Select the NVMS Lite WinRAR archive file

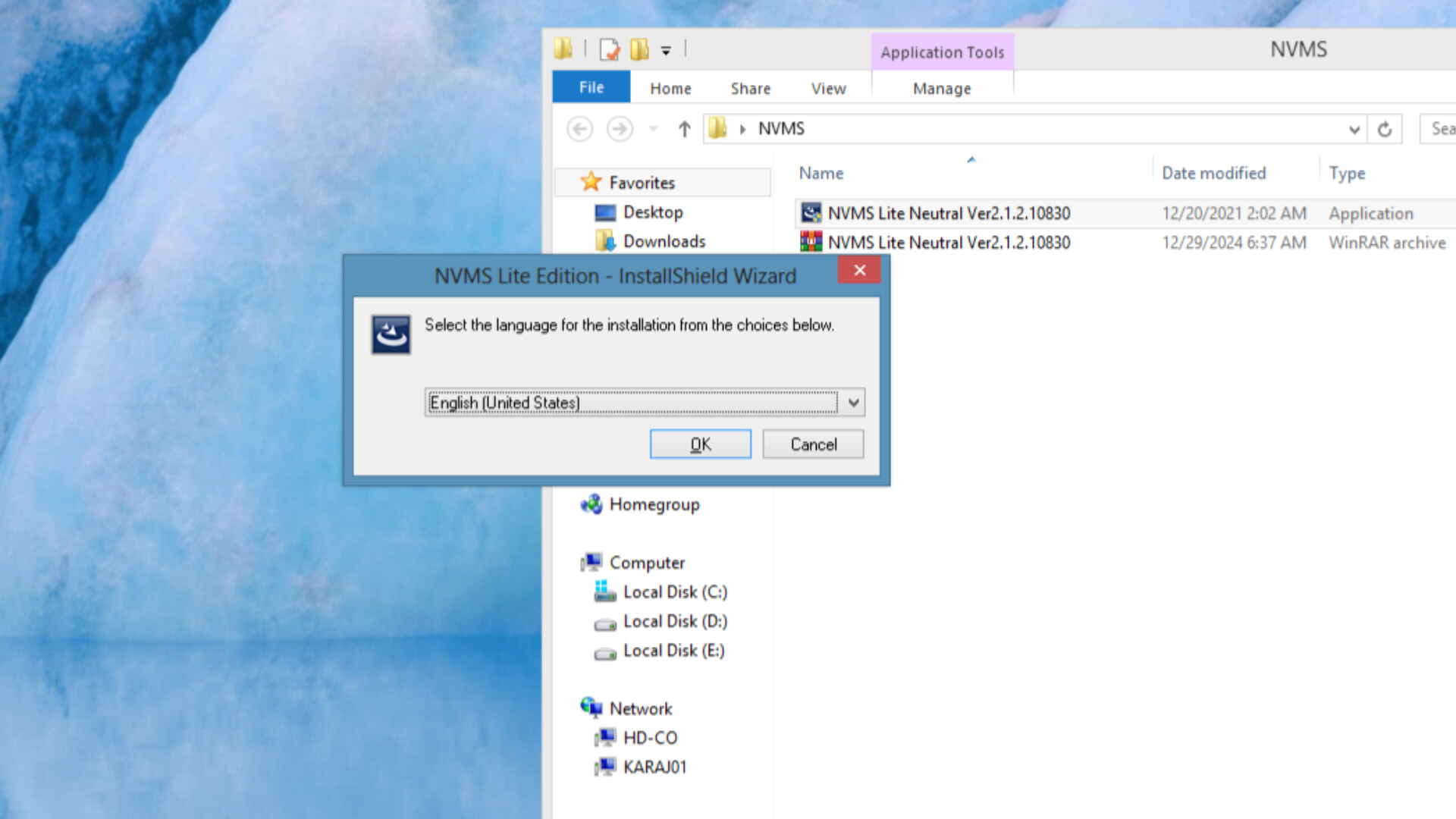point(948,243)
